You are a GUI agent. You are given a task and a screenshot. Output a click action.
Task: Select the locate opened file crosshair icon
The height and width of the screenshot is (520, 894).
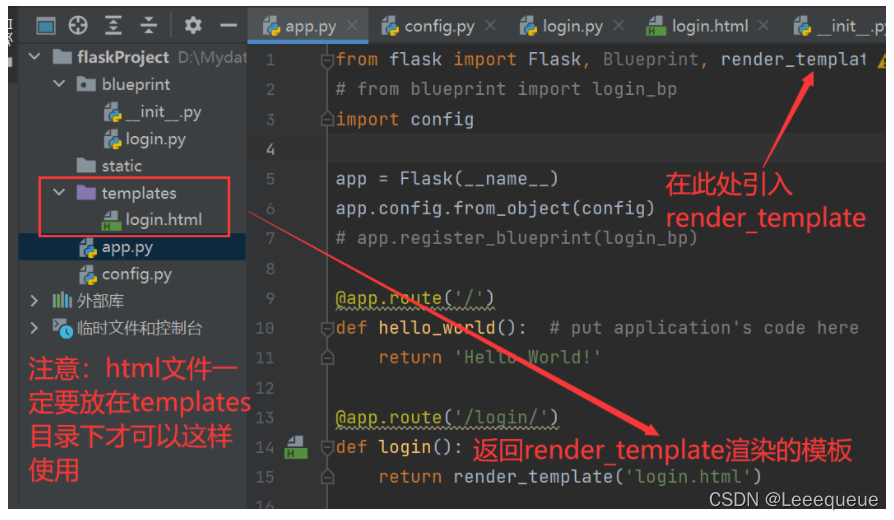[78, 26]
